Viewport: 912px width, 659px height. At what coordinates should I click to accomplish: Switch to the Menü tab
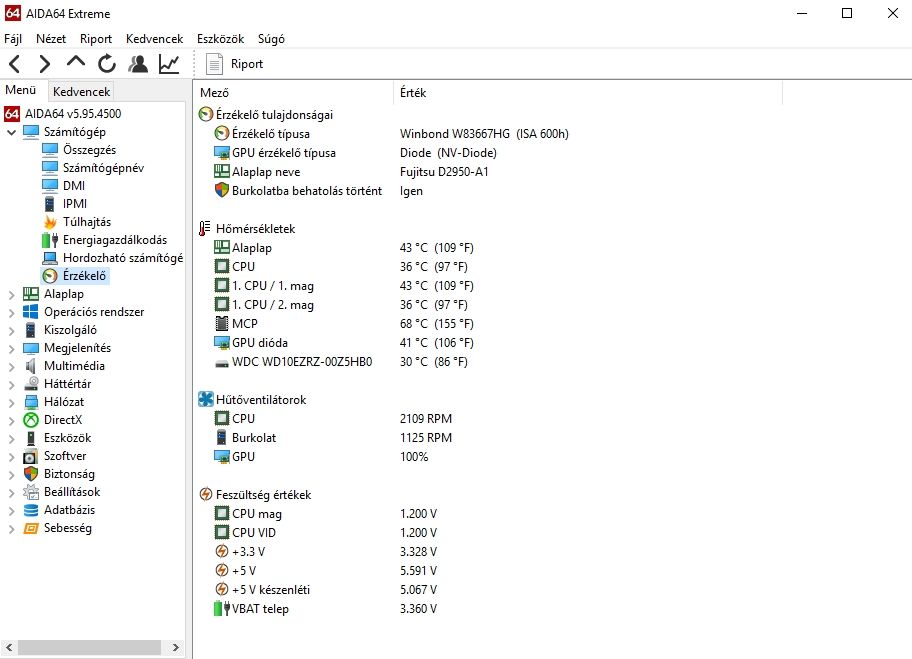(x=21, y=90)
